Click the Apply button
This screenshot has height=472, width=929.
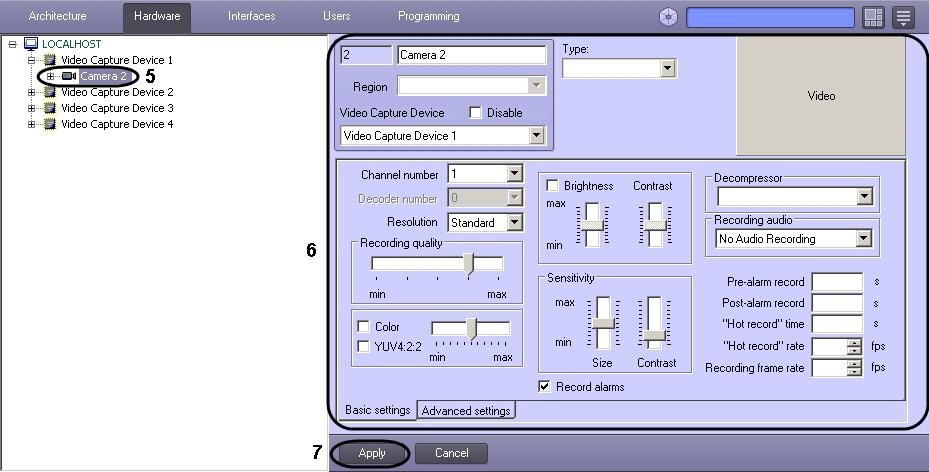pos(372,453)
